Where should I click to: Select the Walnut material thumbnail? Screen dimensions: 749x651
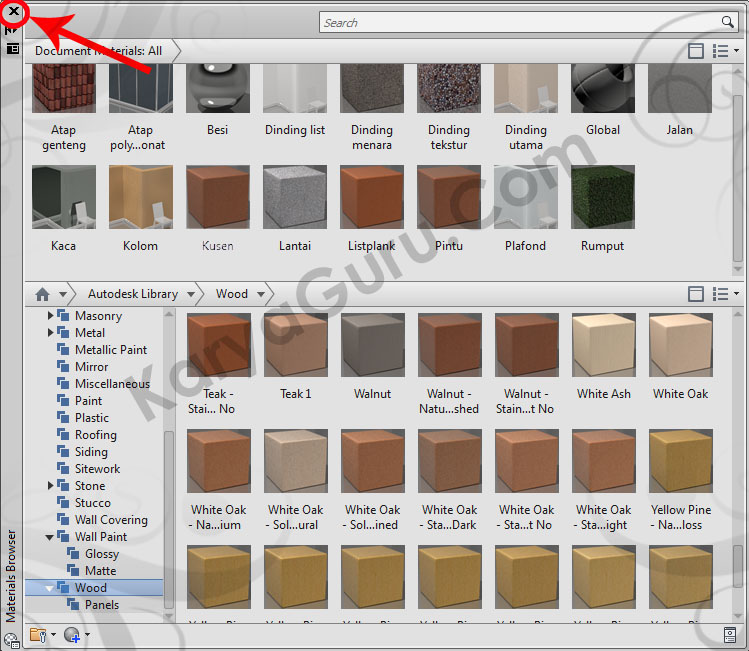pyautogui.click(x=372, y=345)
